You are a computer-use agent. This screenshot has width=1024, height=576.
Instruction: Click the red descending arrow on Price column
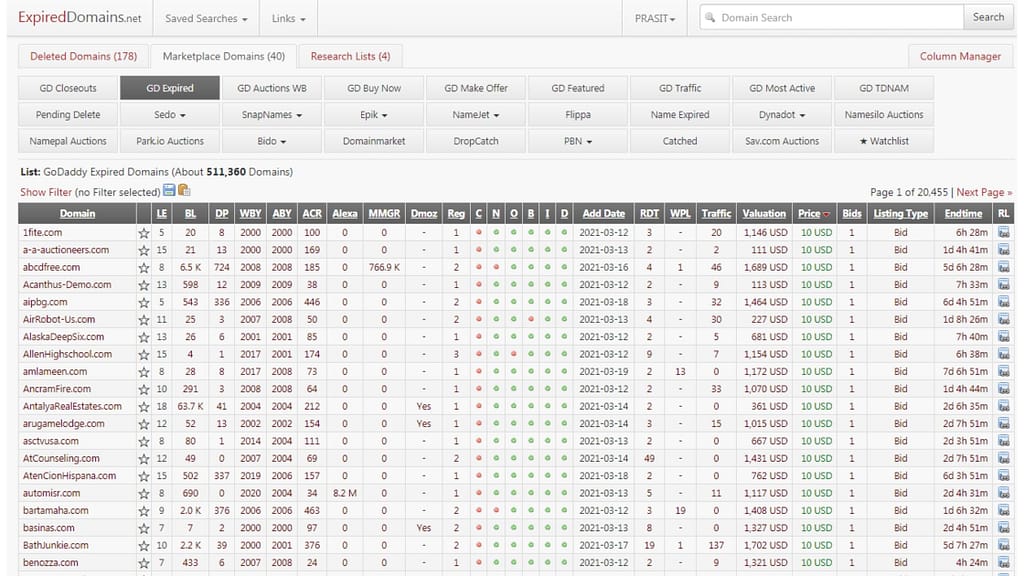(x=828, y=213)
